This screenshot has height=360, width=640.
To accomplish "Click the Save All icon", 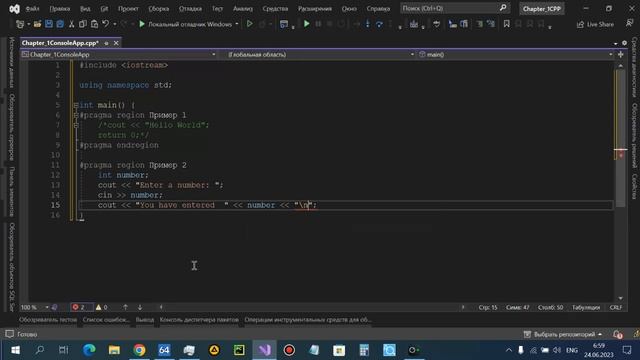I will click(60, 24).
